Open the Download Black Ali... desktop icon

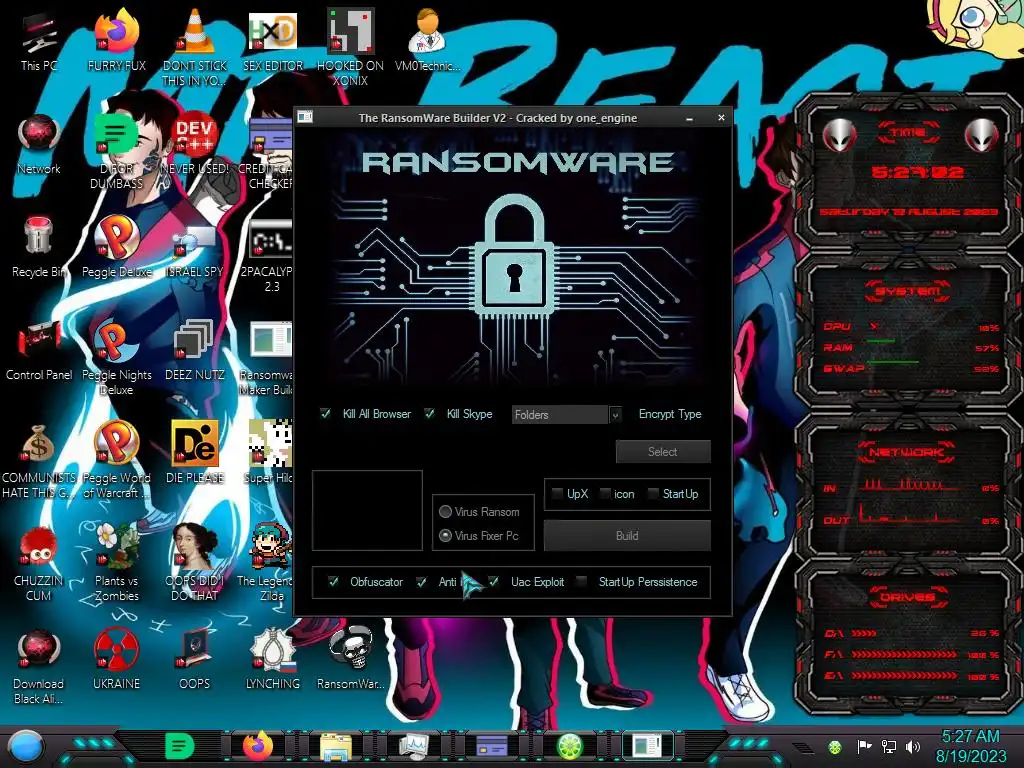pyautogui.click(x=39, y=666)
